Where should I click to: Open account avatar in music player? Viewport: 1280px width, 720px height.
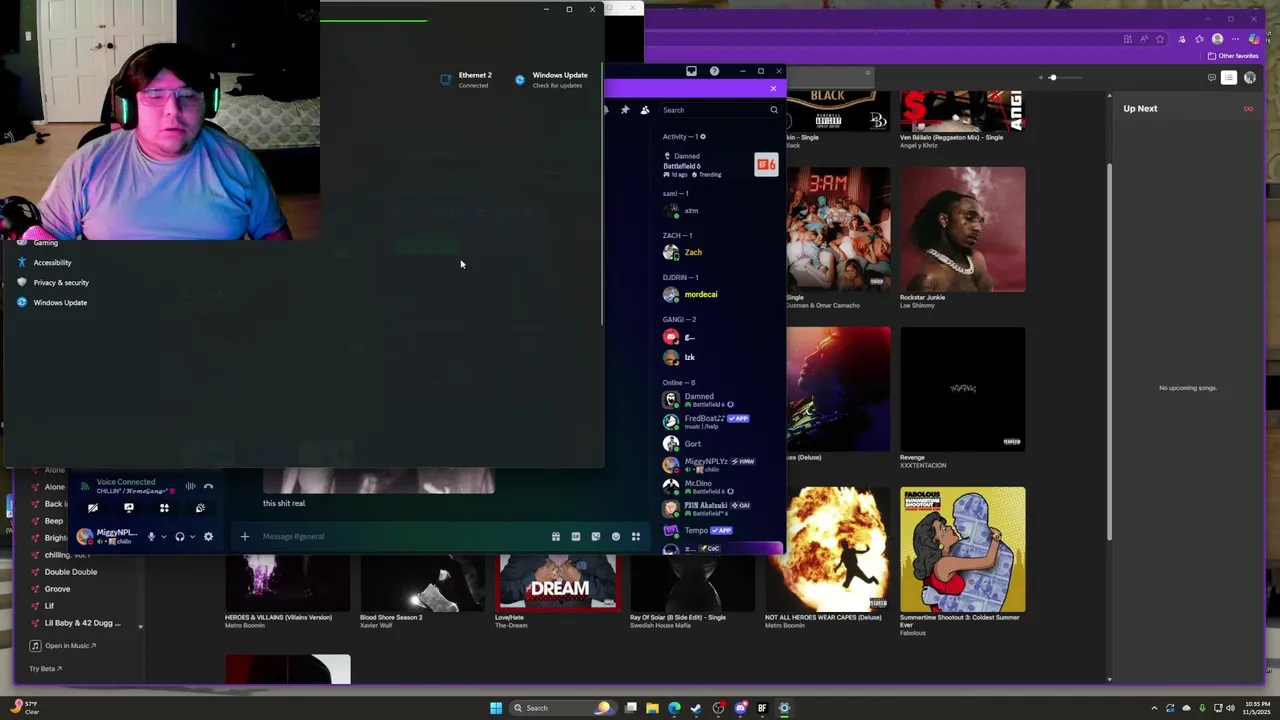click(x=1250, y=78)
